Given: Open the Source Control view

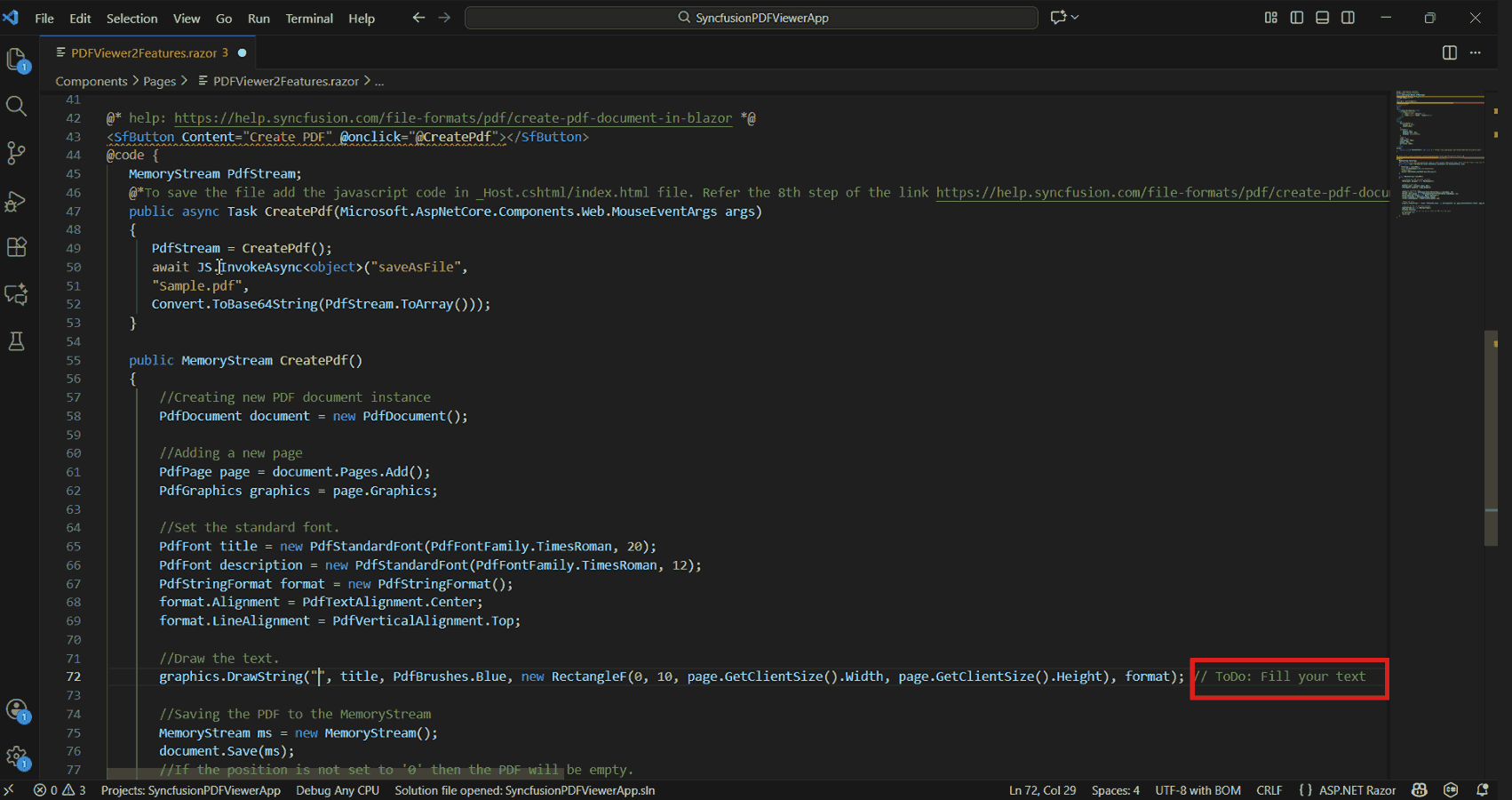Looking at the screenshot, I should pos(16,153).
